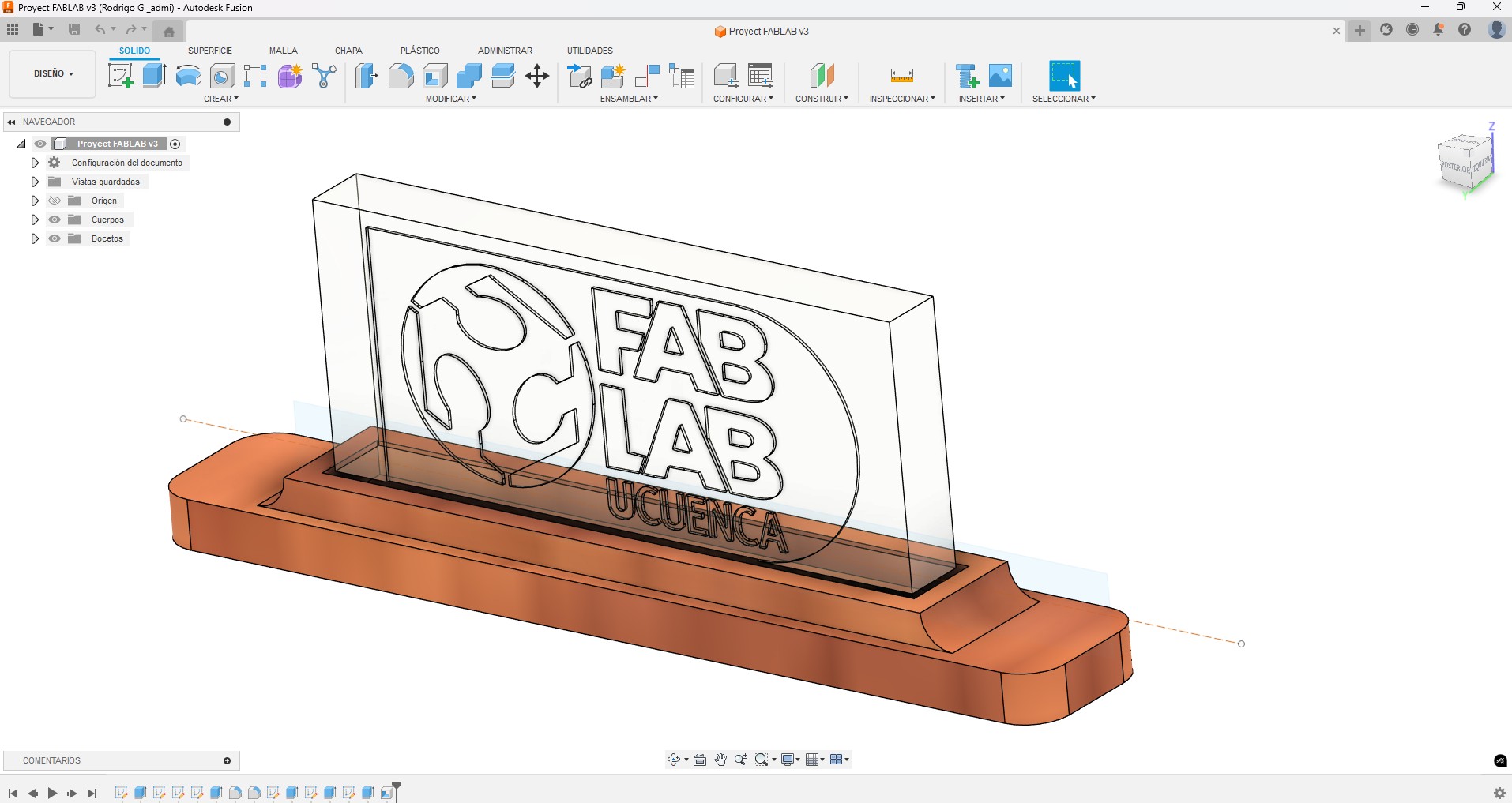Select the Fillet modify tool

pyautogui.click(x=401, y=76)
